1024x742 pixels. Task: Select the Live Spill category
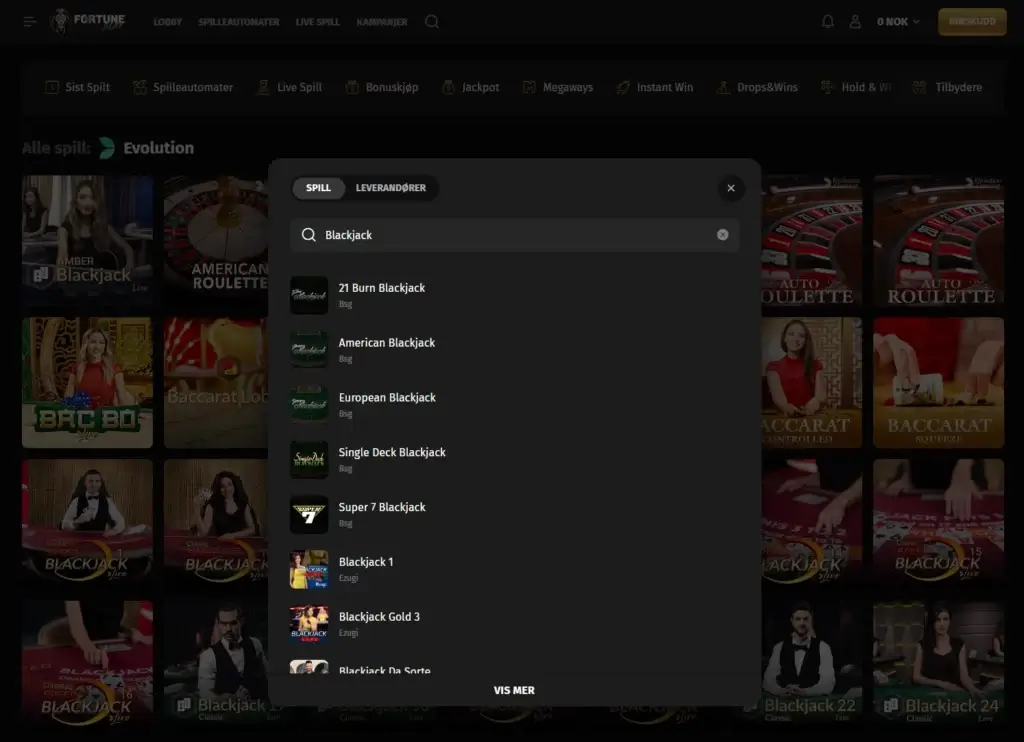point(289,87)
